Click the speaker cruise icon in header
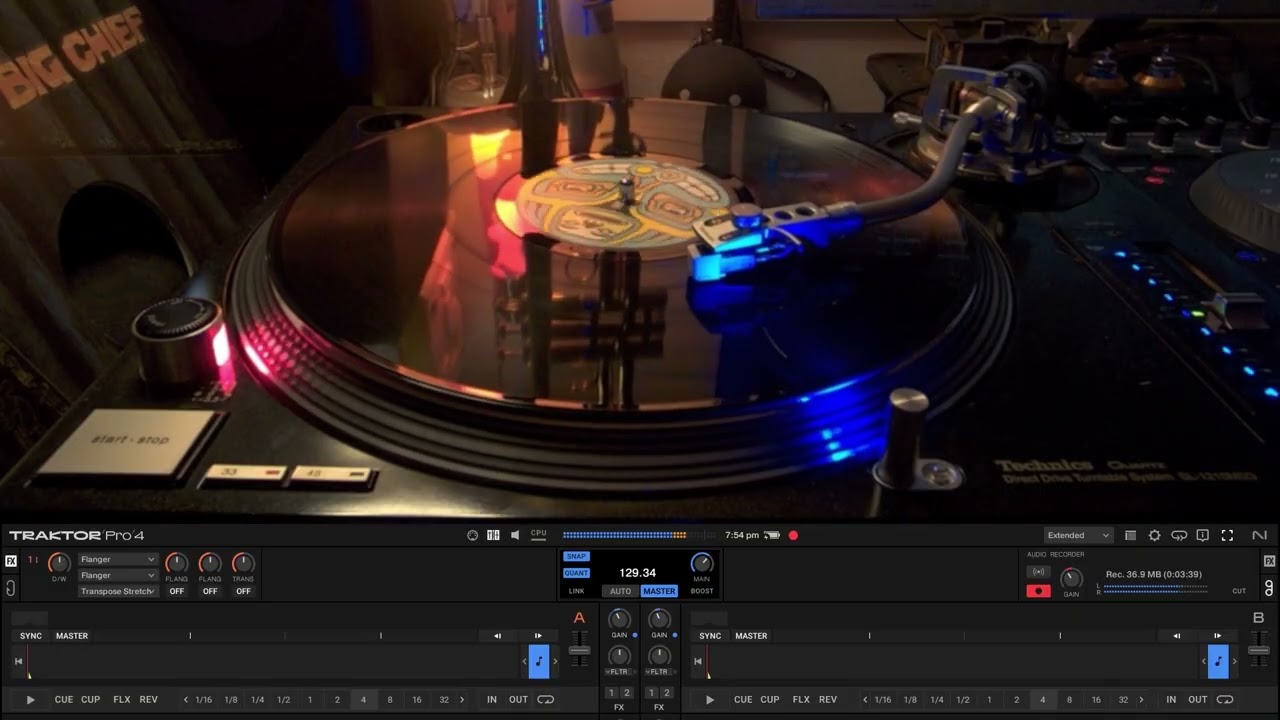Image resolution: width=1280 pixels, height=720 pixels. [x=515, y=535]
